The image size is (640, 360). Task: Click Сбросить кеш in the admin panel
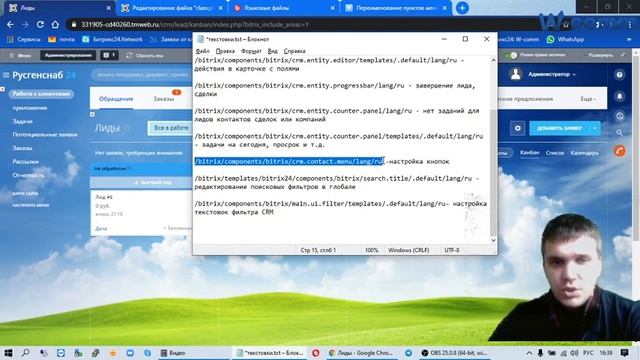tap(145, 55)
